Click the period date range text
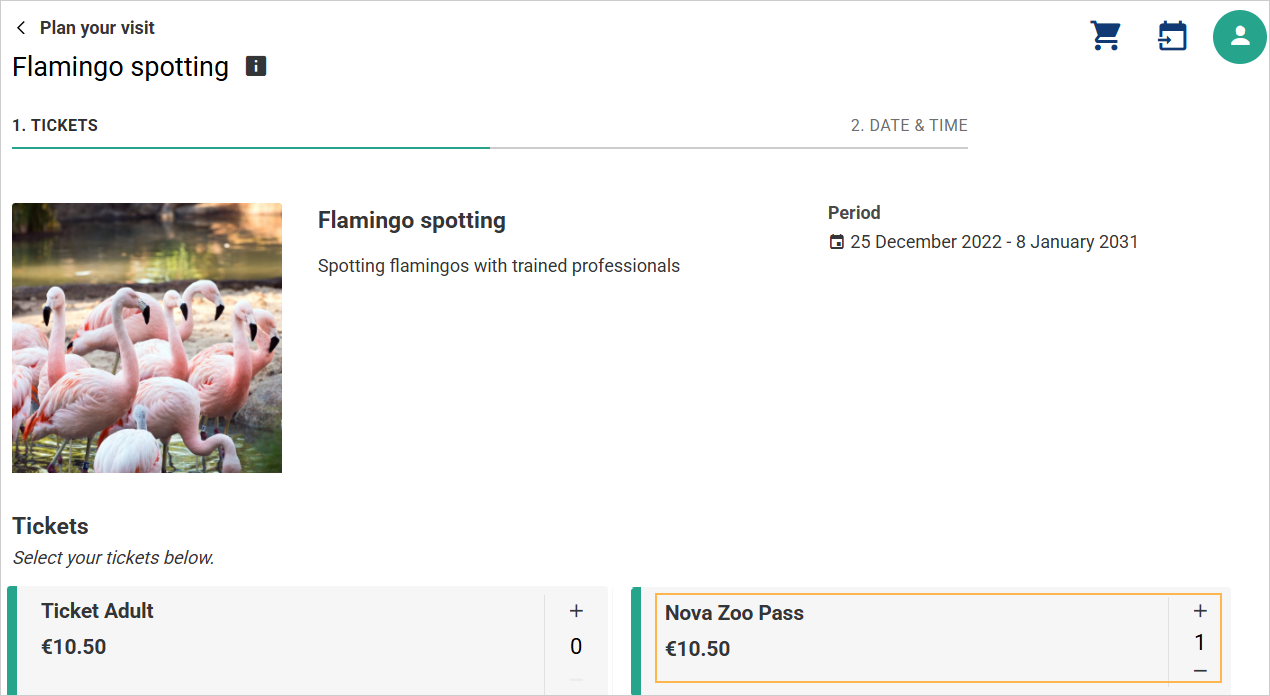 coord(994,242)
